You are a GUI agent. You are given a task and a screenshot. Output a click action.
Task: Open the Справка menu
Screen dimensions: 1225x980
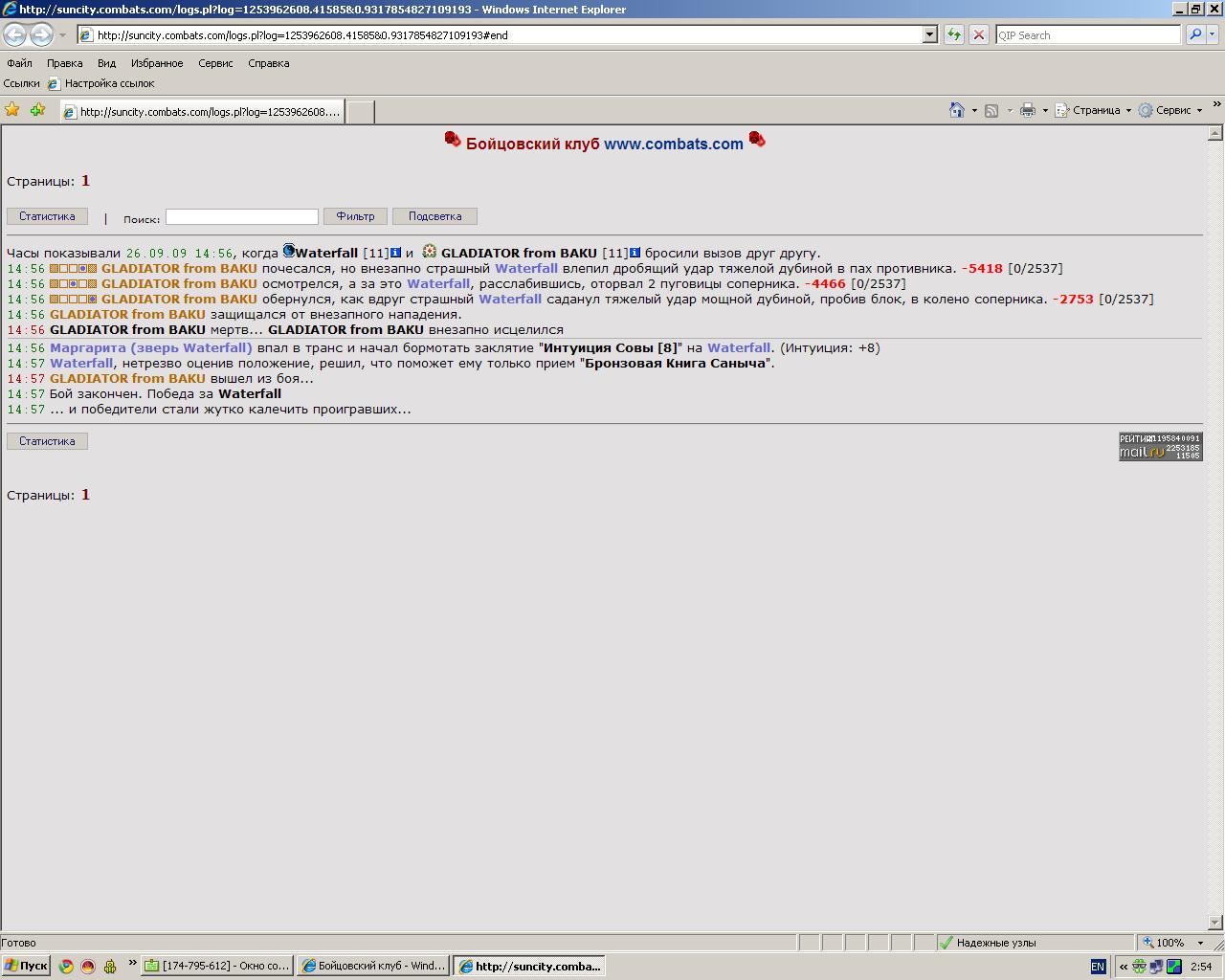[268, 63]
